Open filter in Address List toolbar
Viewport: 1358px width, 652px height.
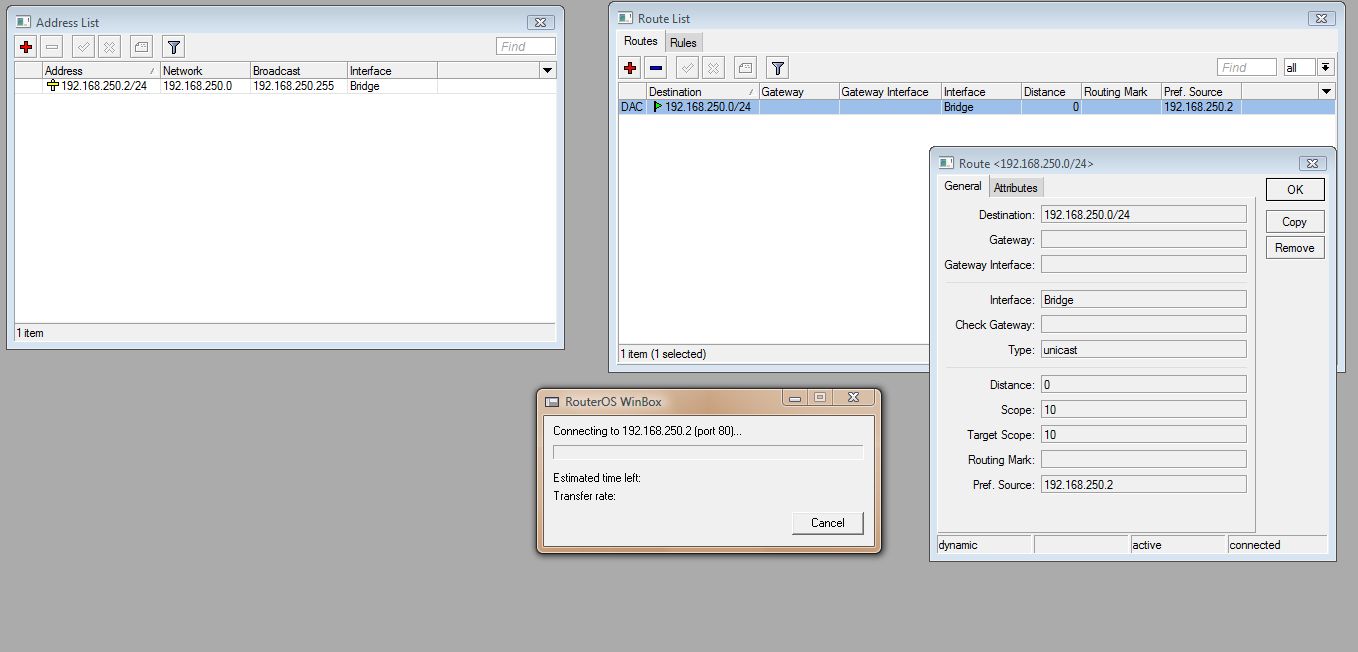173,47
